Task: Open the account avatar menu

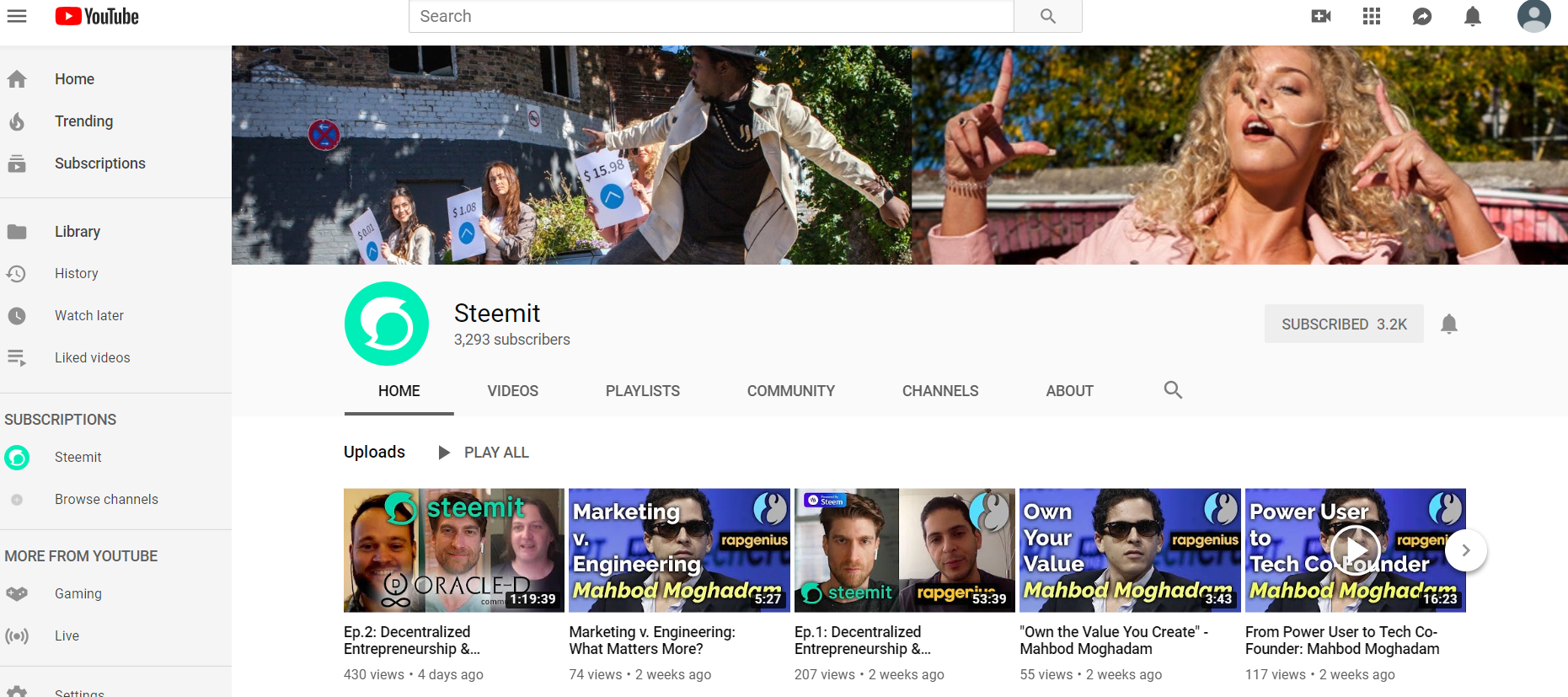Action: pos(1534,16)
